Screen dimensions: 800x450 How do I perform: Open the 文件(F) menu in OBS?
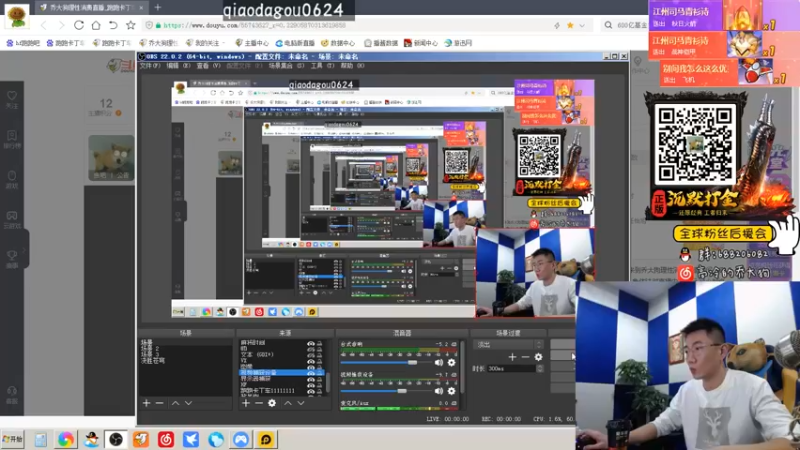tap(150, 66)
